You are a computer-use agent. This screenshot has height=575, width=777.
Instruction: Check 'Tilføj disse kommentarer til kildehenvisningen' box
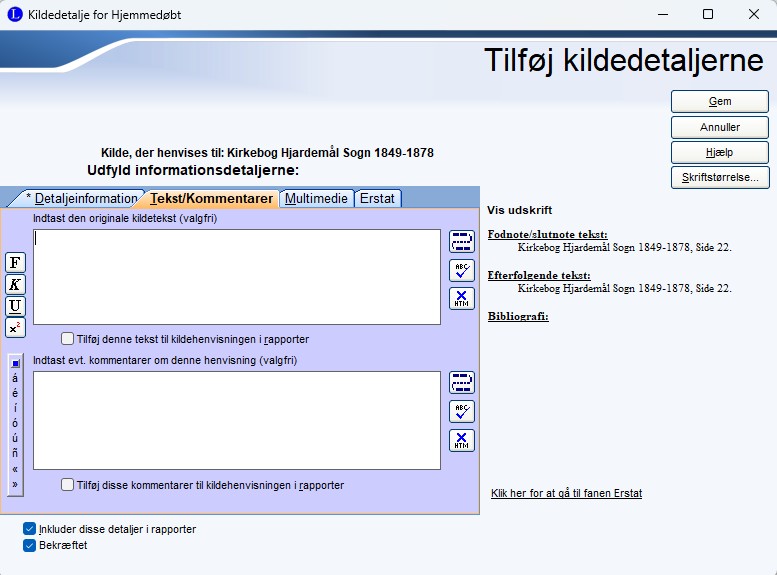(x=68, y=485)
